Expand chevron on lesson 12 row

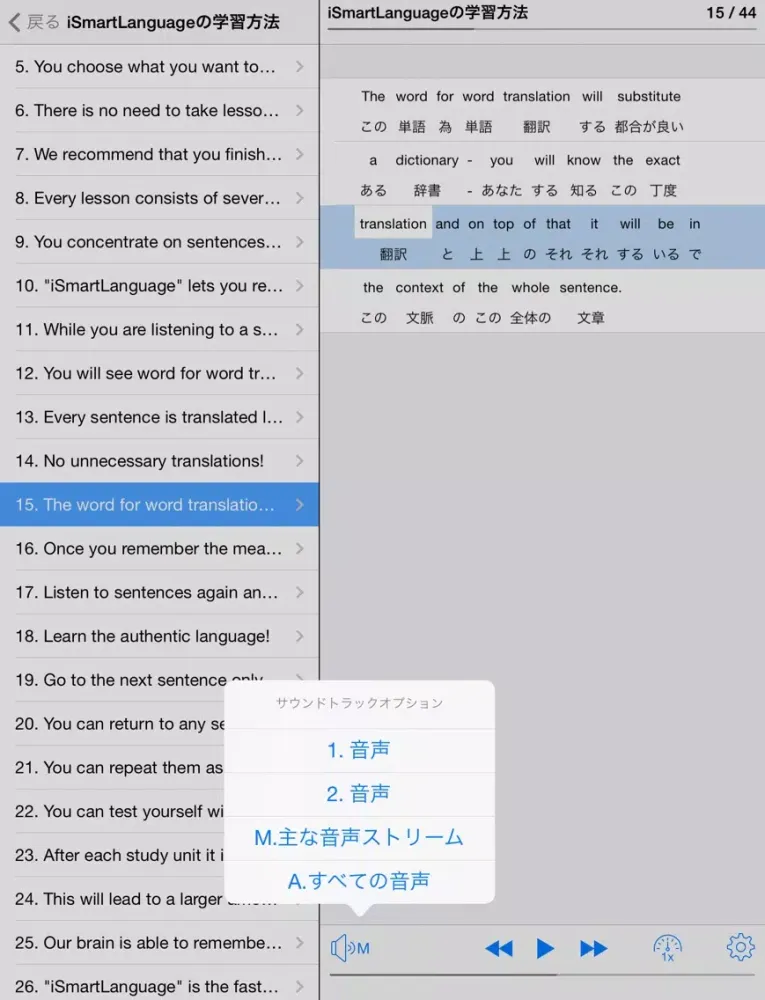click(300, 373)
